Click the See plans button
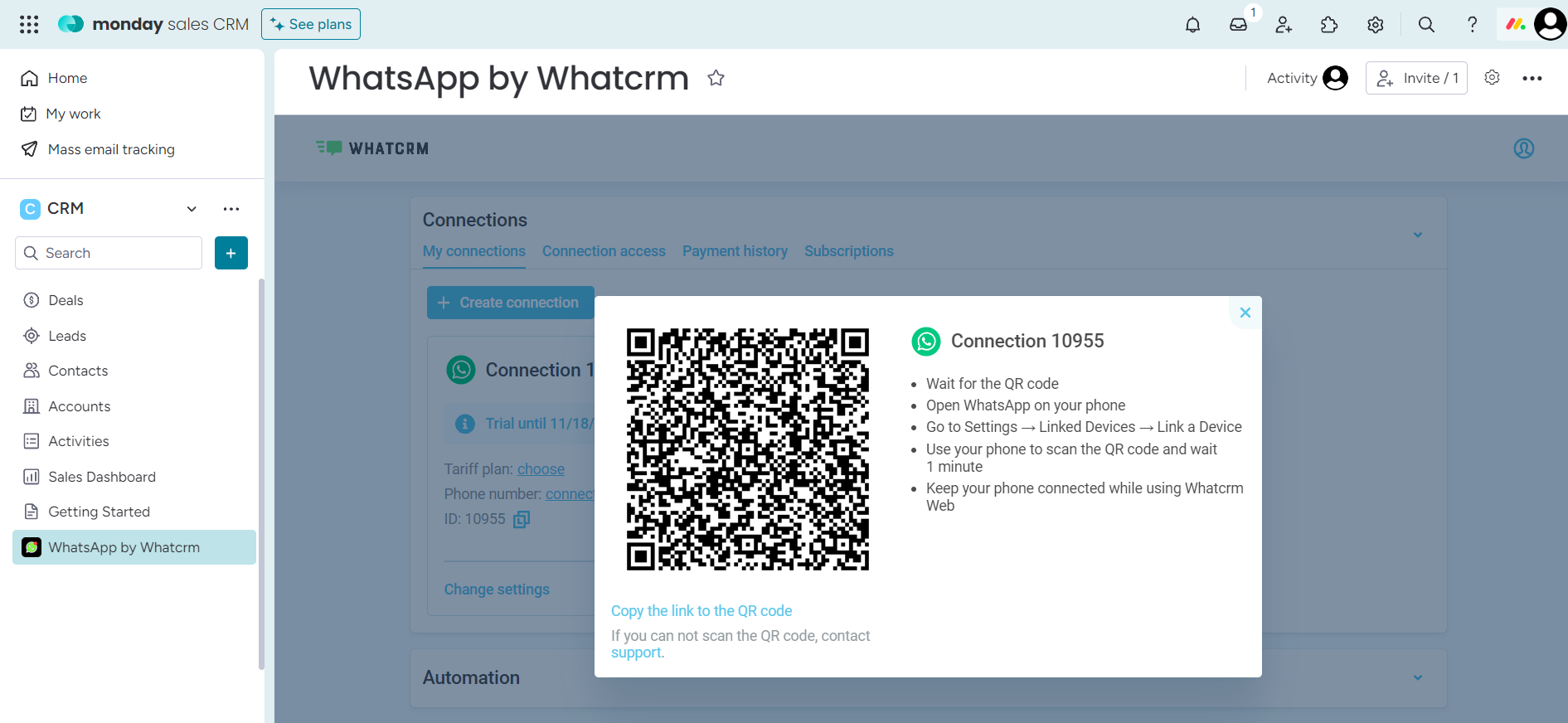The image size is (1568, 723). click(311, 24)
